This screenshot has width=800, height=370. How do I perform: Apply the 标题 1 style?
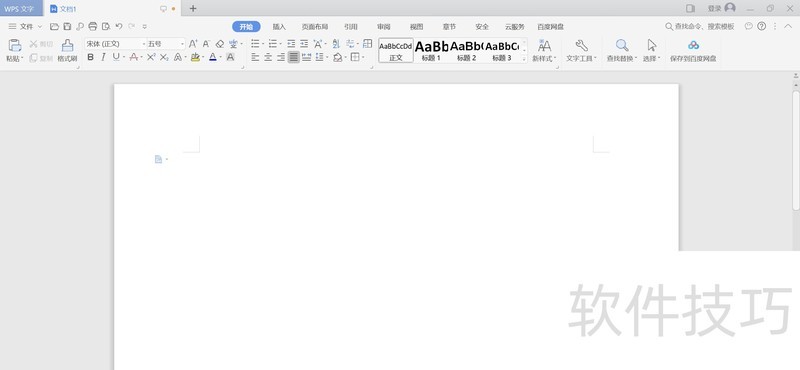pyautogui.click(x=431, y=50)
